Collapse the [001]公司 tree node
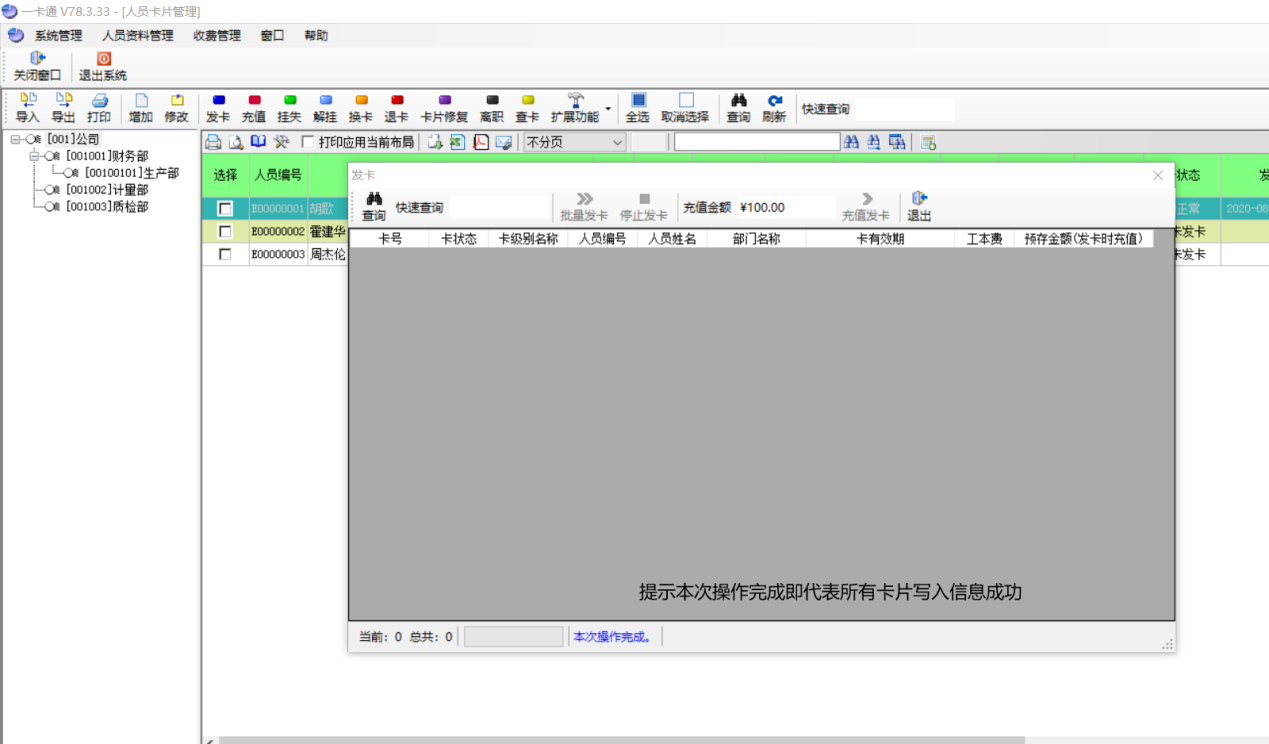Image resolution: width=1269 pixels, height=744 pixels. coord(16,139)
